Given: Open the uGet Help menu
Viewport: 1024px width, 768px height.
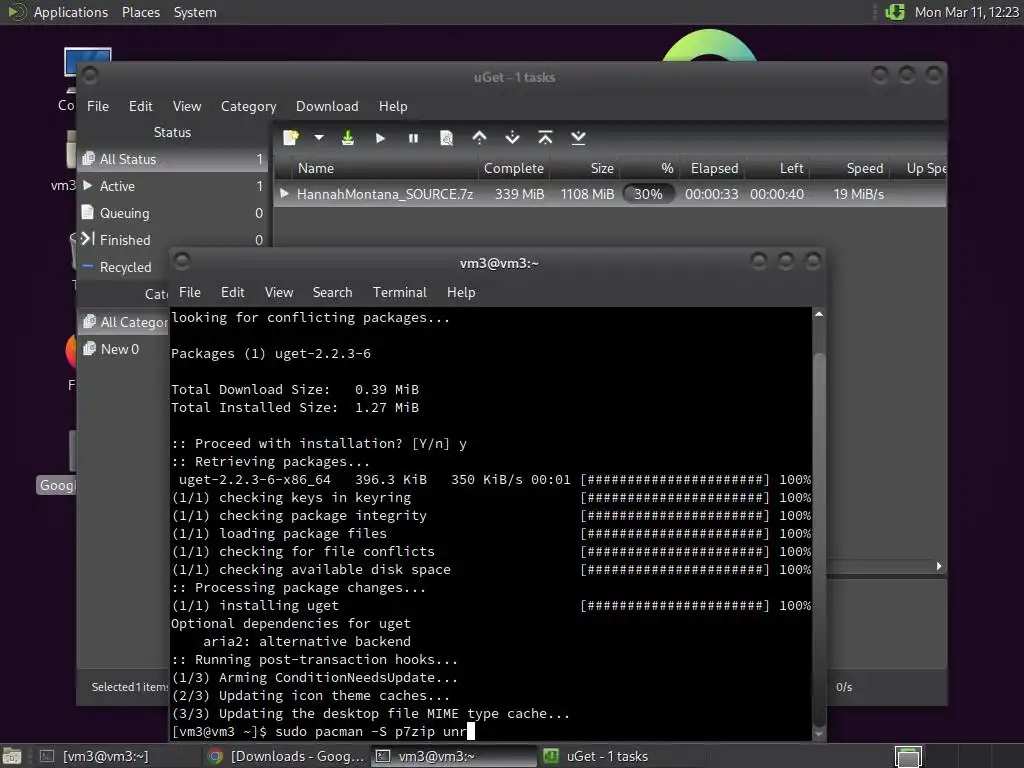Looking at the screenshot, I should tap(393, 106).
